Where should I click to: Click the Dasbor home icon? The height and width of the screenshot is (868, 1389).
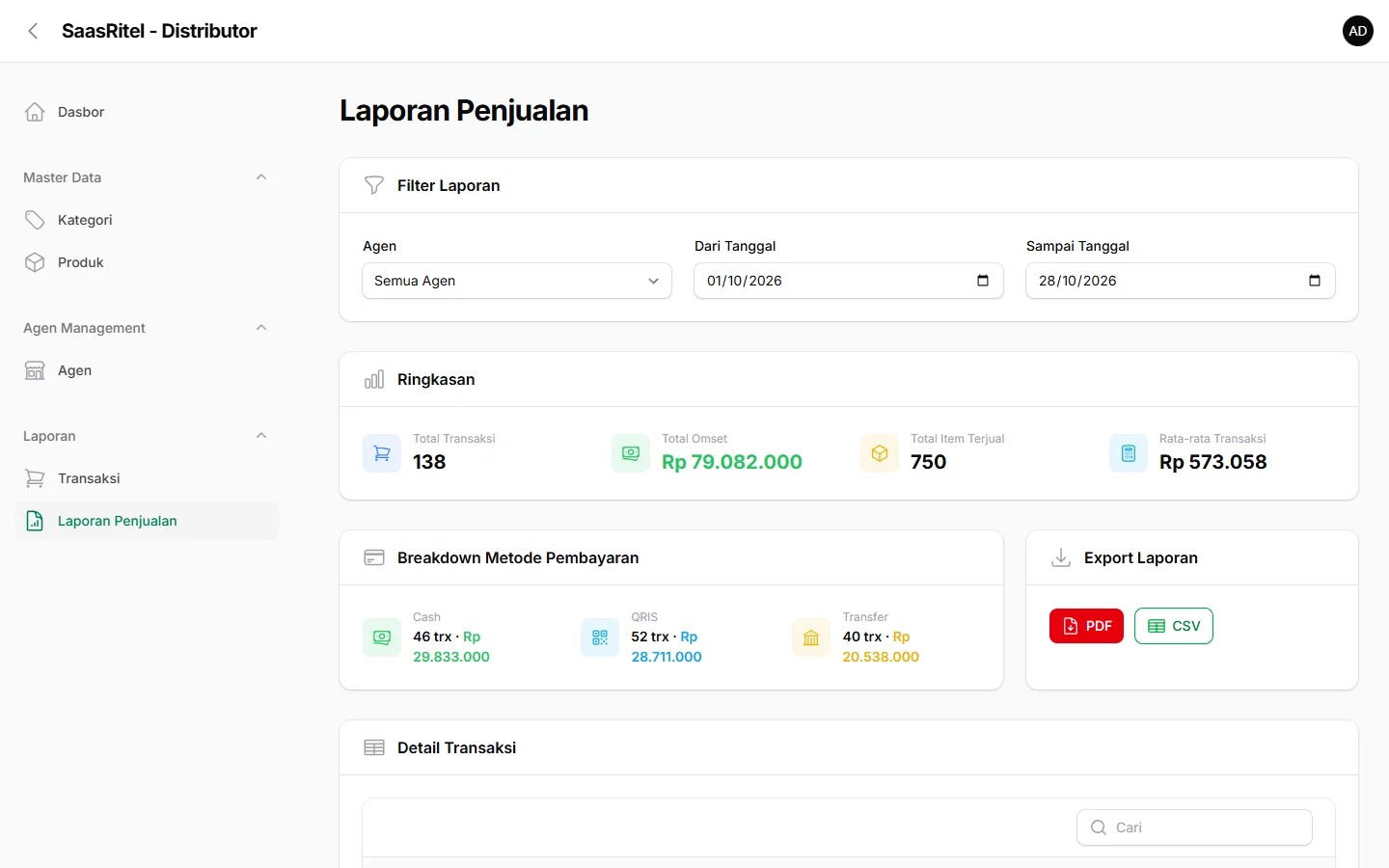coord(35,112)
